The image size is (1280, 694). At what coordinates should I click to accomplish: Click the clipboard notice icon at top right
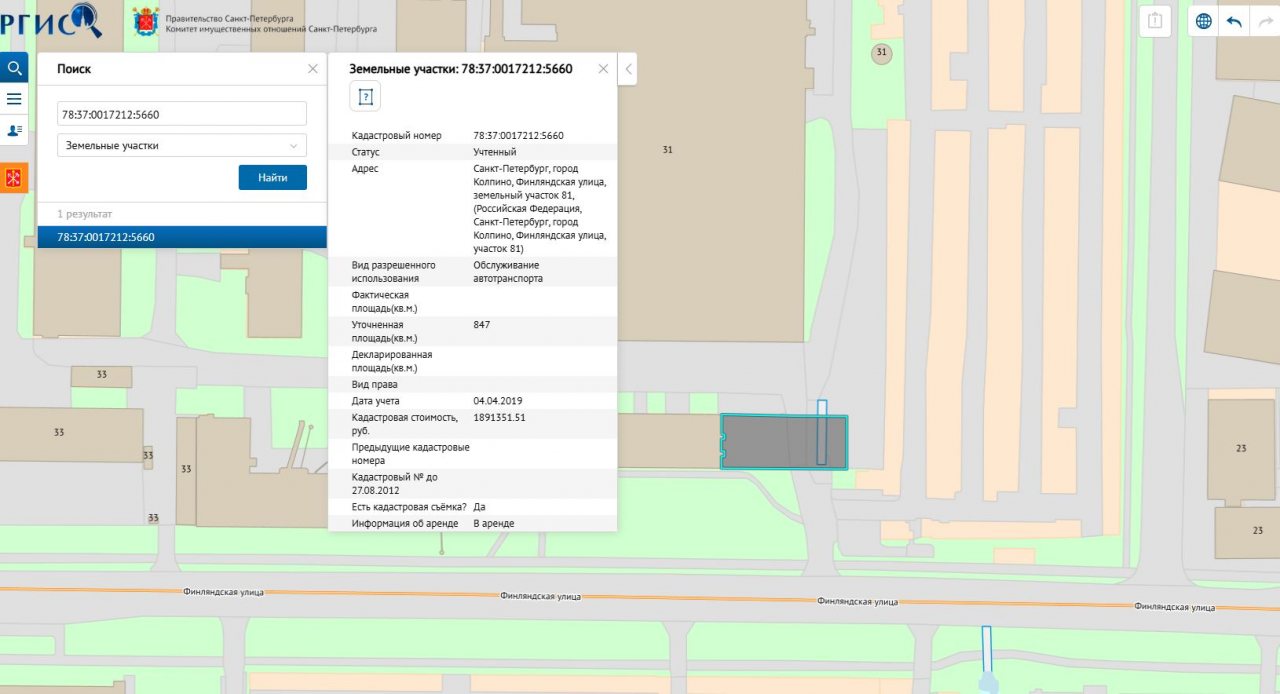point(1155,21)
